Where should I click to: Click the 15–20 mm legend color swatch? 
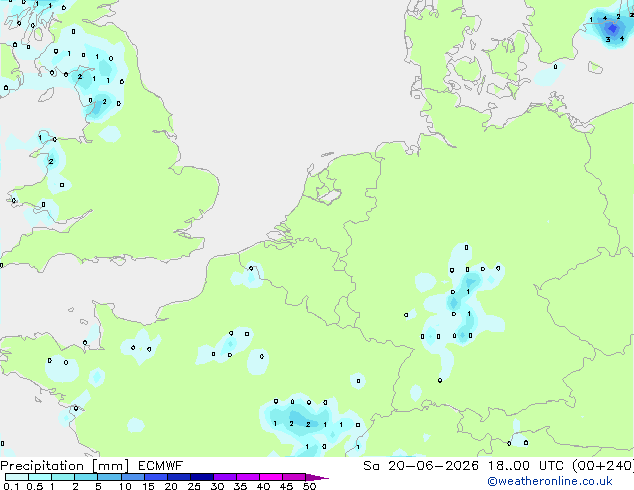(x=155, y=477)
